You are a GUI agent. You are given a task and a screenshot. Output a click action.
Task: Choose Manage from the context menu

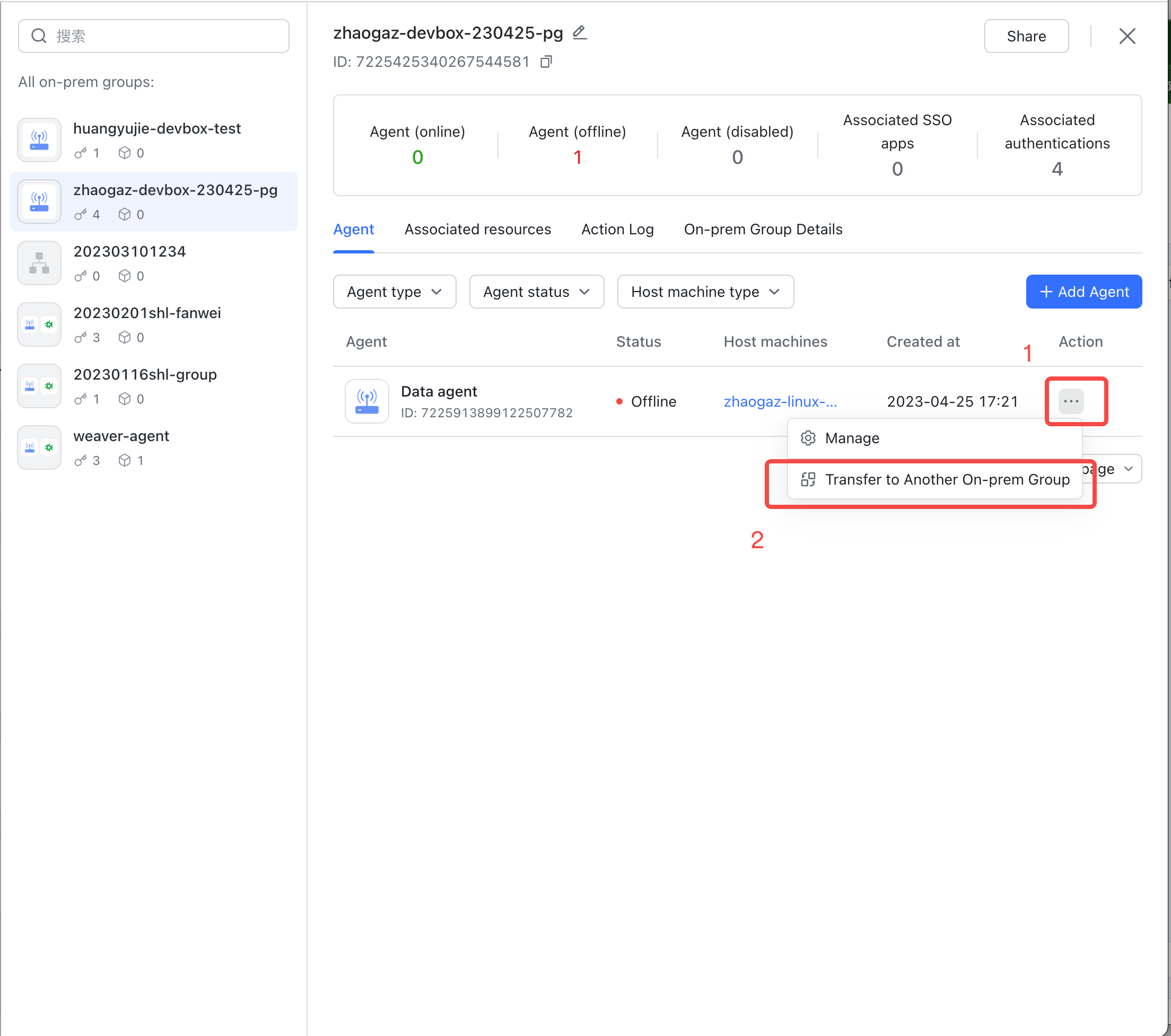pyautogui.click(x=934, y=438)
